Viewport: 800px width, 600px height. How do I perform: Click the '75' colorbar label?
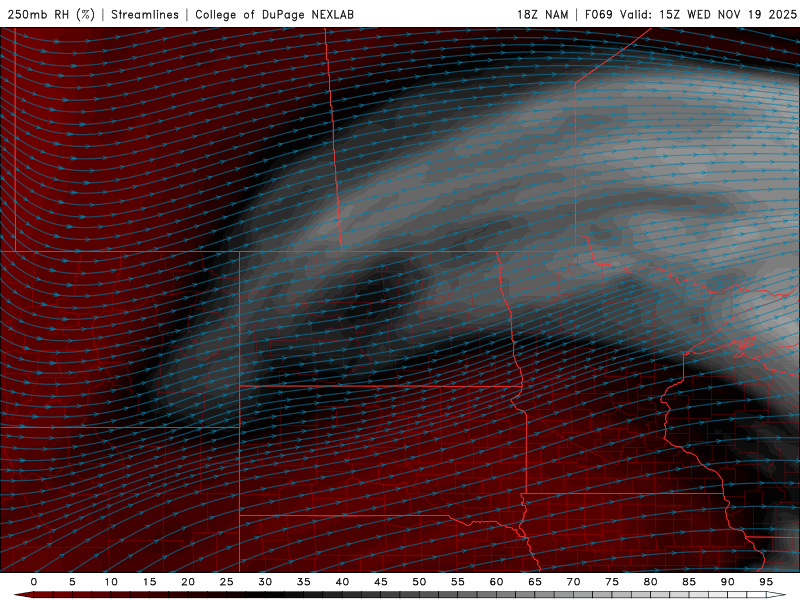[x=612, y=582]
